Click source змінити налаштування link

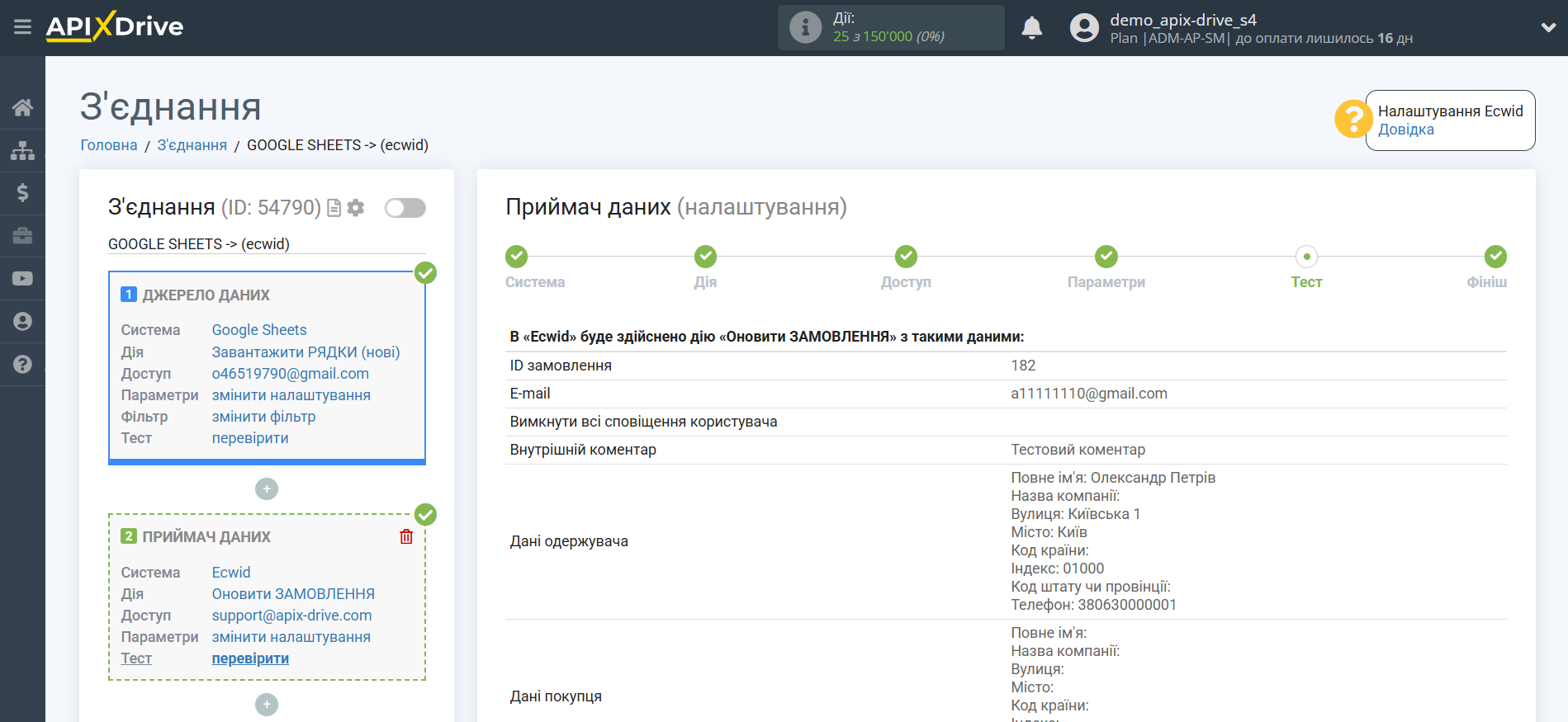tap(291, 395)
